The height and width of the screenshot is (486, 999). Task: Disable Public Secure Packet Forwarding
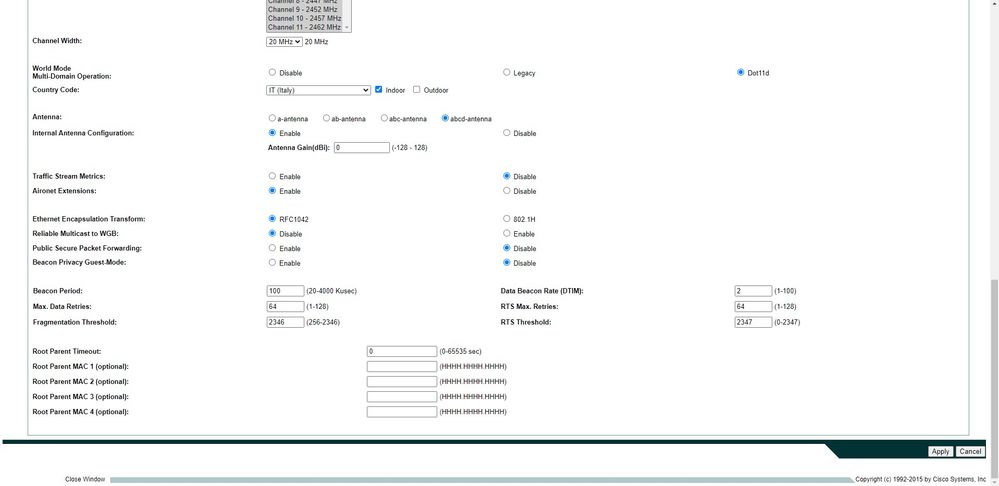click(507, 248)
